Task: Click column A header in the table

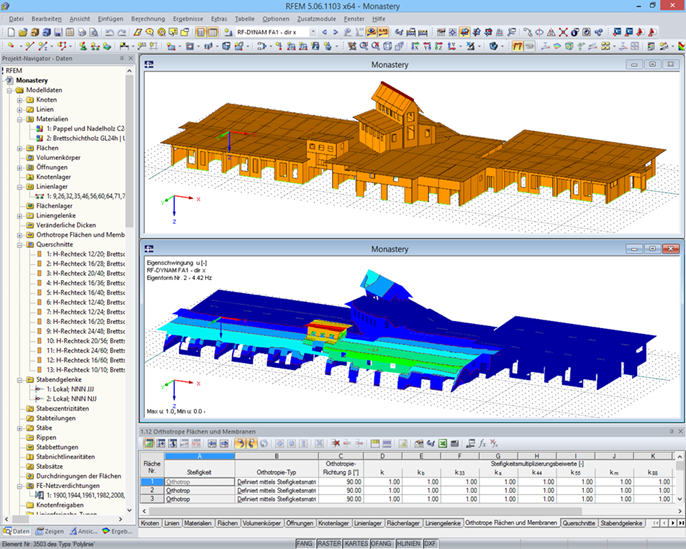Action: 200,456
